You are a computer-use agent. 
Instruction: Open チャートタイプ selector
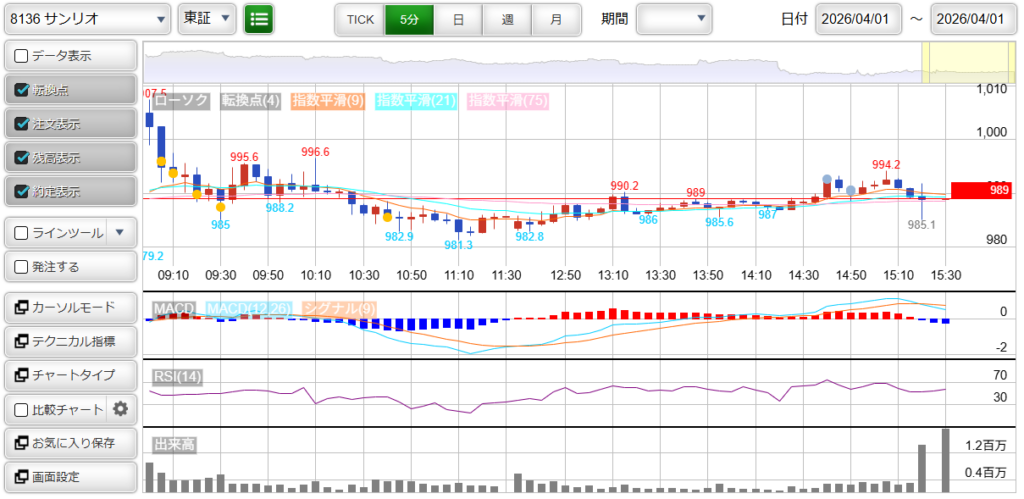tap(70, 375)
